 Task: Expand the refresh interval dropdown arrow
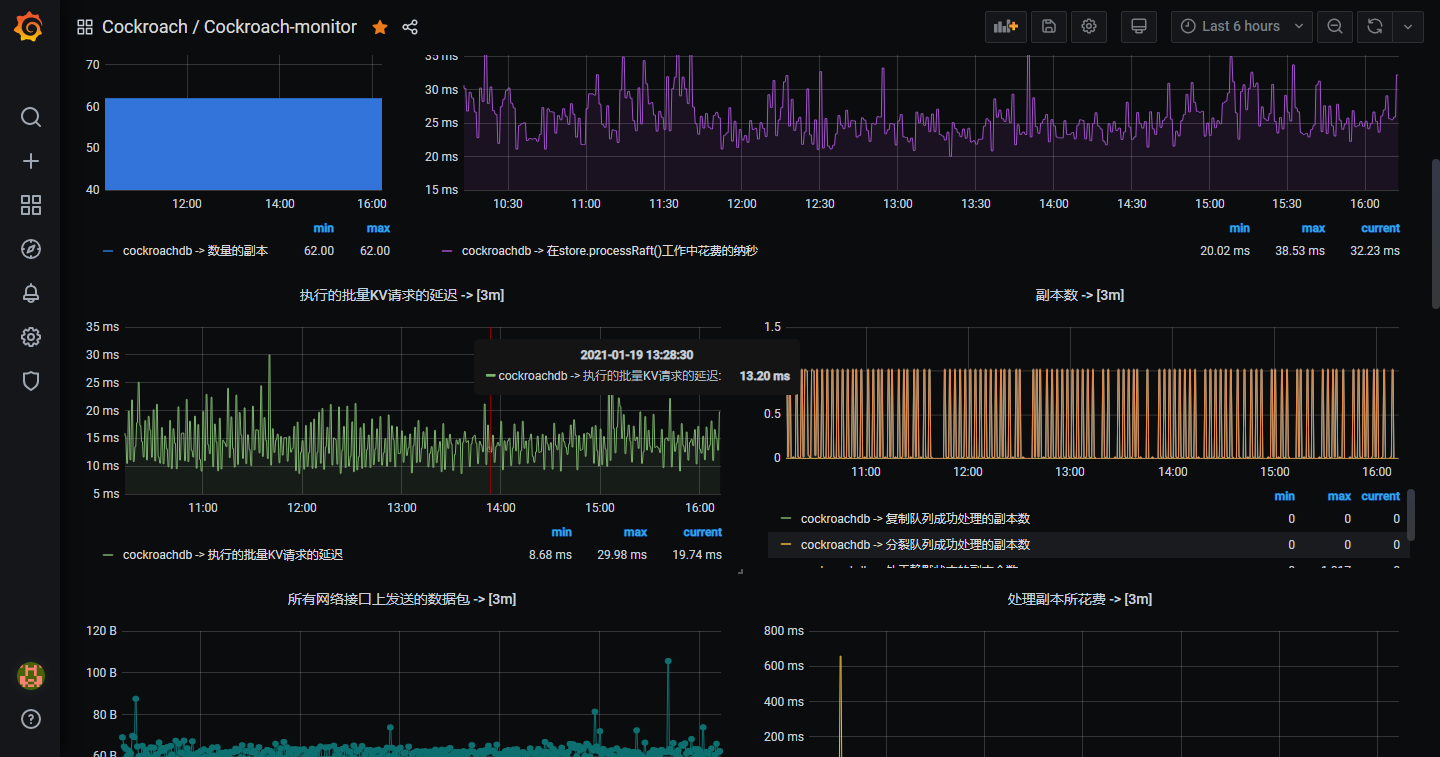click(1408, 27)
